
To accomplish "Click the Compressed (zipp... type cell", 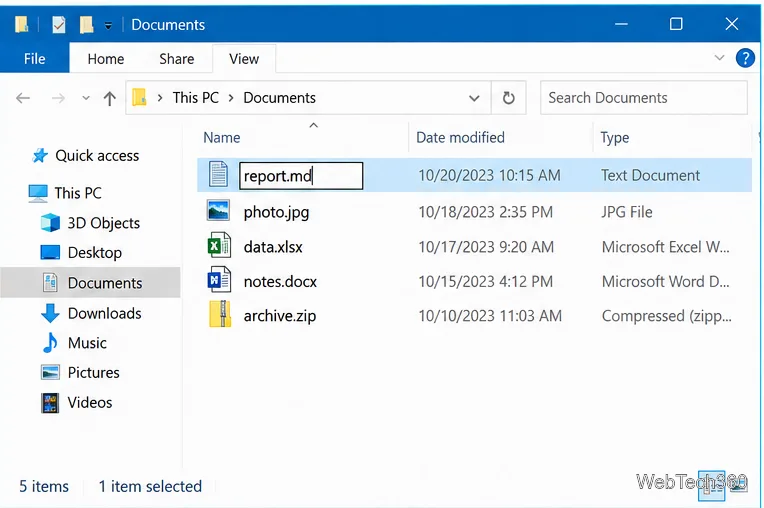I will pyautogui.click(x=667, y=316).
